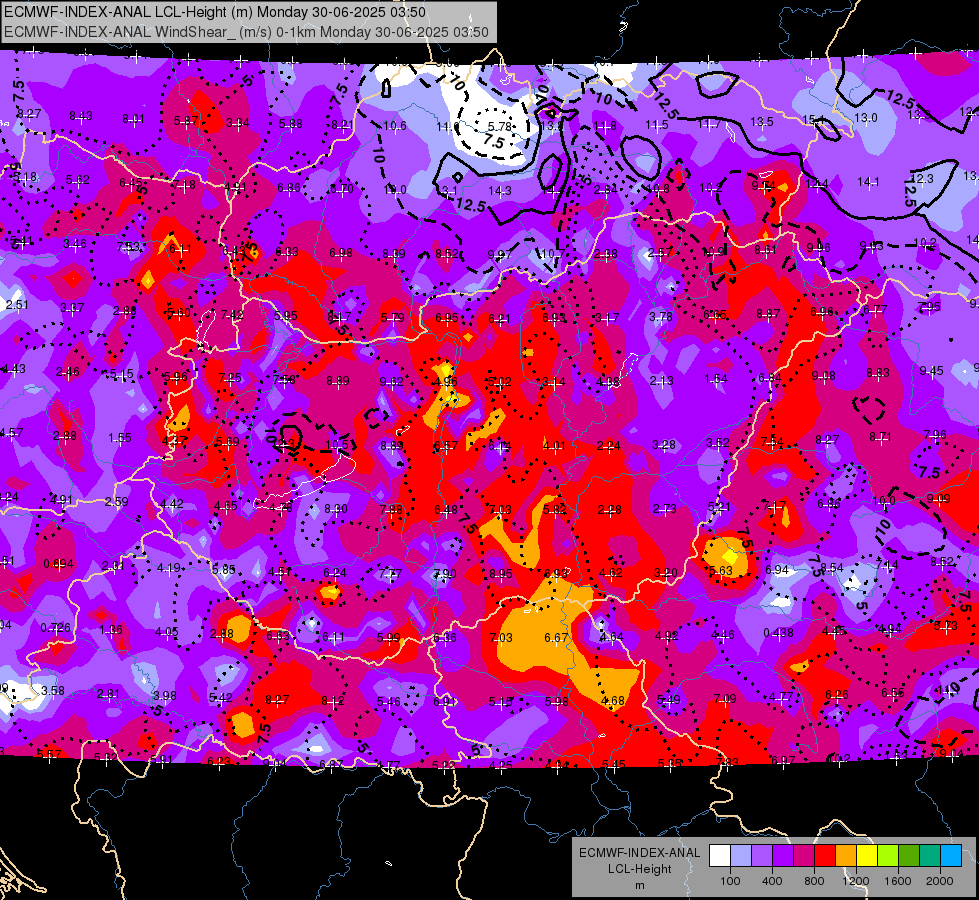Image resolution: width=979 pixels, height=900 pixels.
Task: Click the legend label 1600
Action: tap(898, 881)
